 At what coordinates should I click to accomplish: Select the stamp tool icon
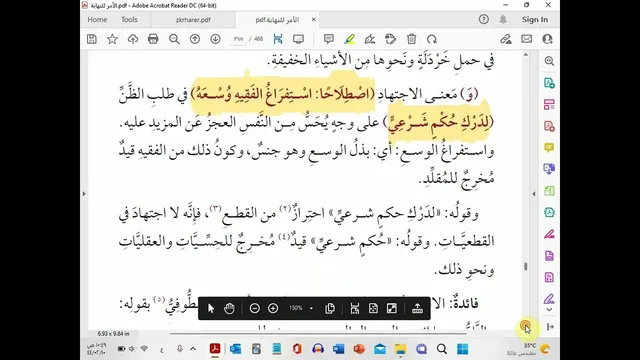pyautogui.click(x=391, y=39)
